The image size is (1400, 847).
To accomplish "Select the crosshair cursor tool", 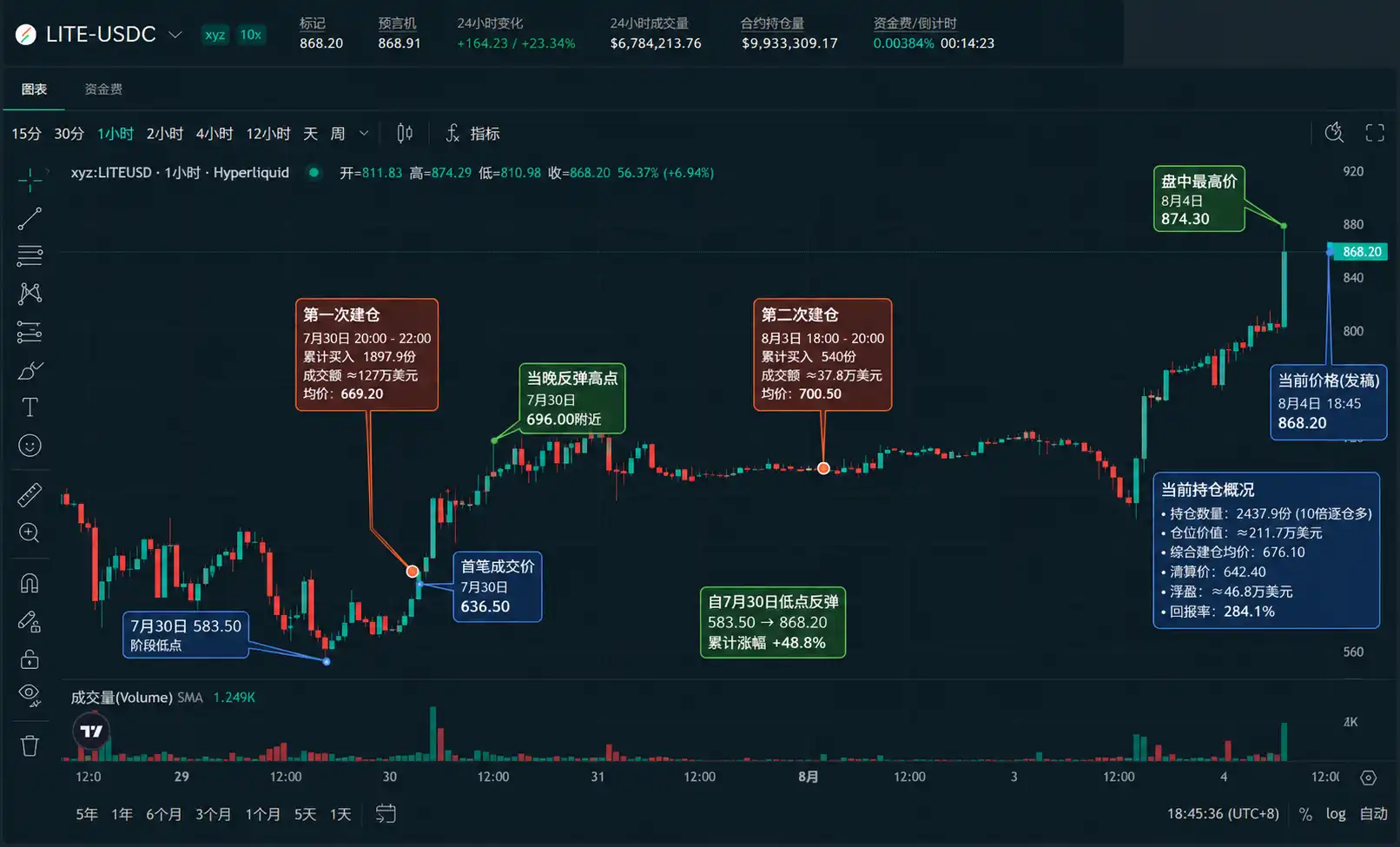I will (x=30, y=180).
